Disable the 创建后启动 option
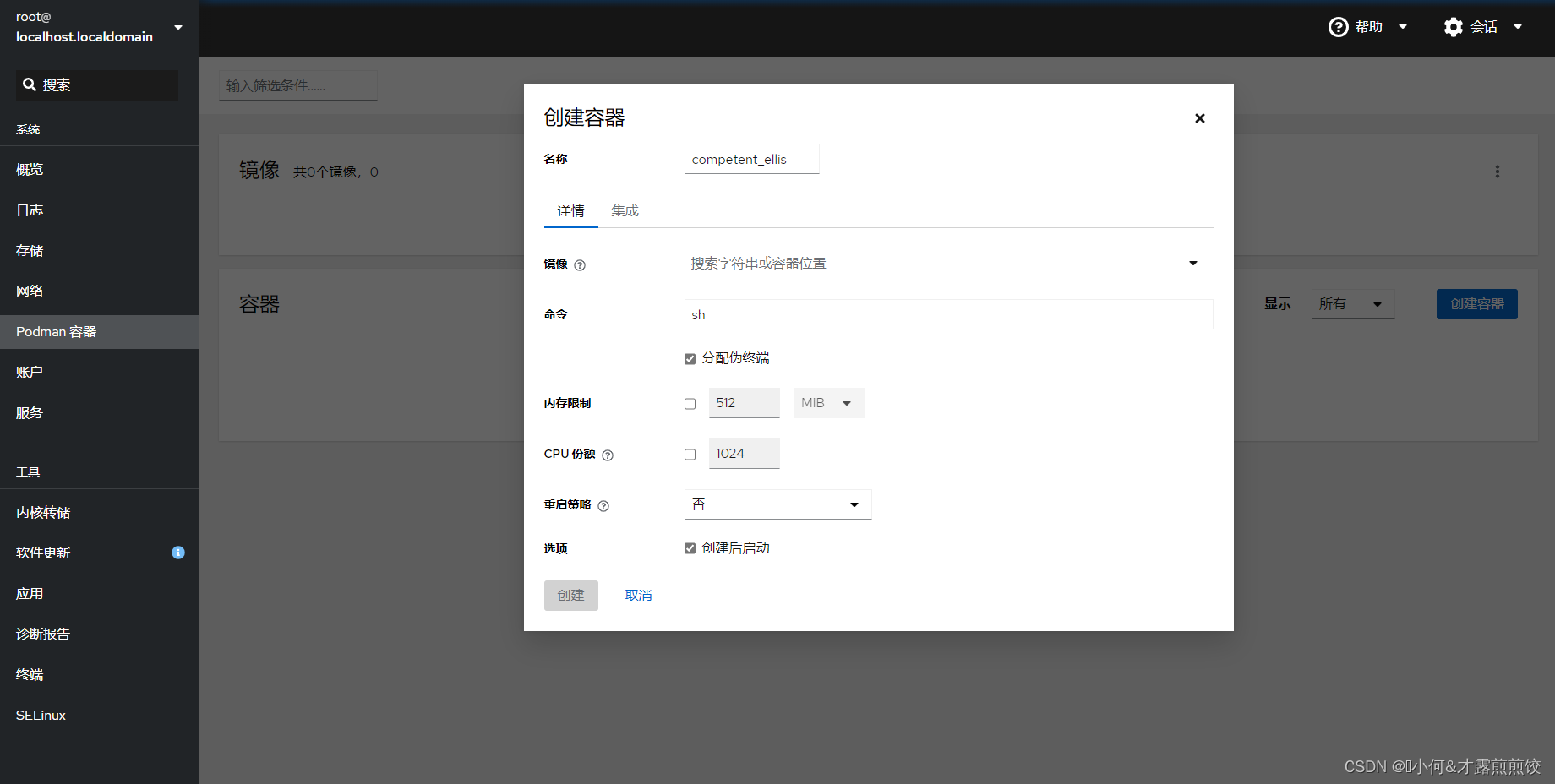Image resolution: width=1555 pixels, height=784 pixels. [690, 547]
